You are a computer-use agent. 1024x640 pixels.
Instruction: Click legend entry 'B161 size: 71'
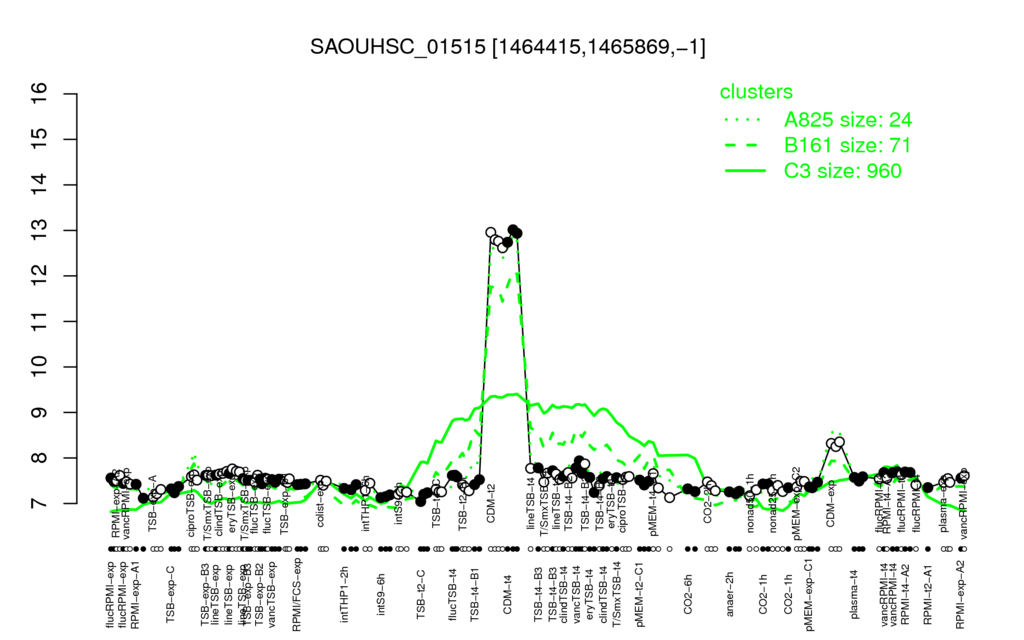pyautogui.click(x=847, y=145)
